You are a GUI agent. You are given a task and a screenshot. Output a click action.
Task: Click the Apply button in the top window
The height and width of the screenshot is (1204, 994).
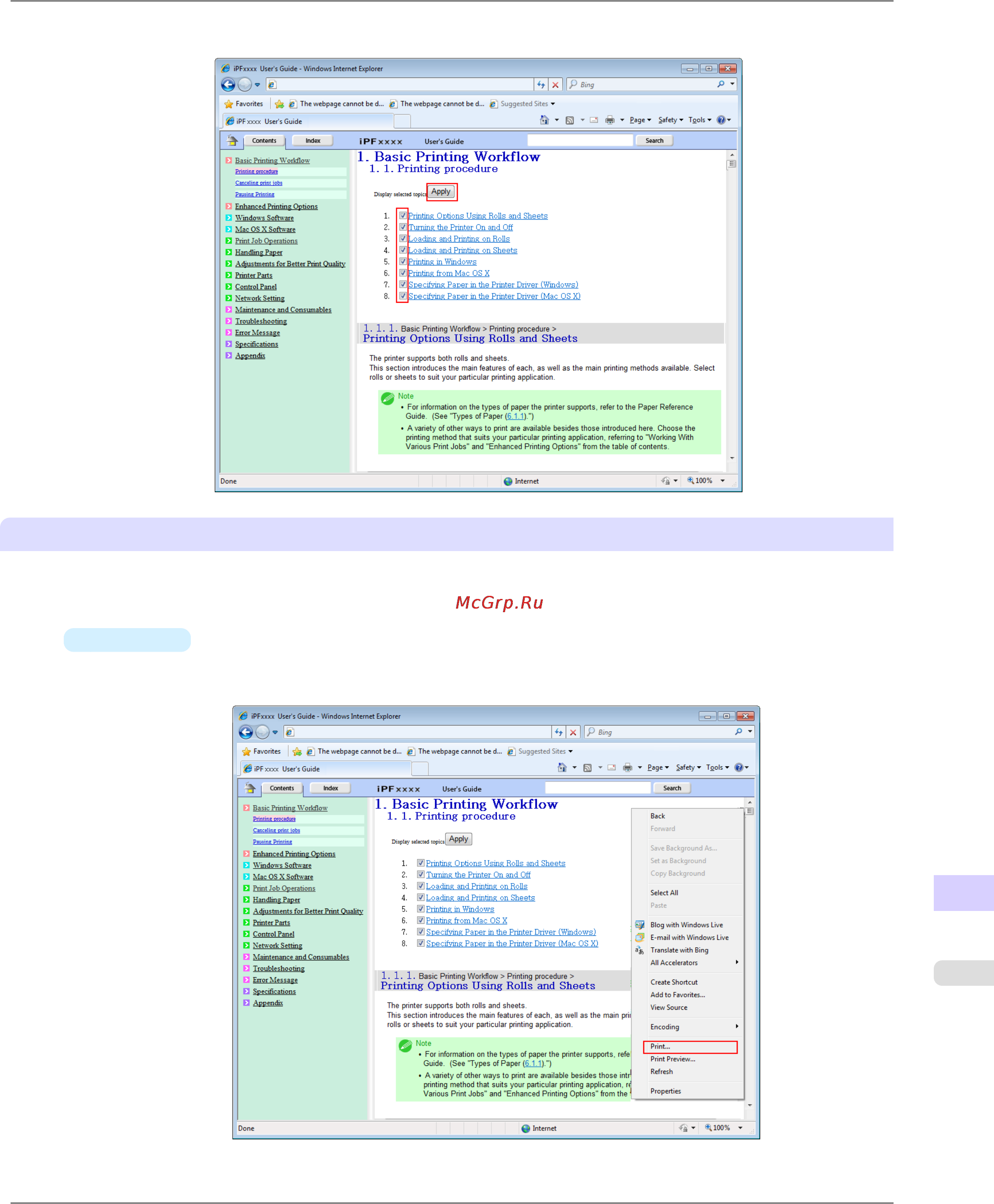[x=441, y=192]
